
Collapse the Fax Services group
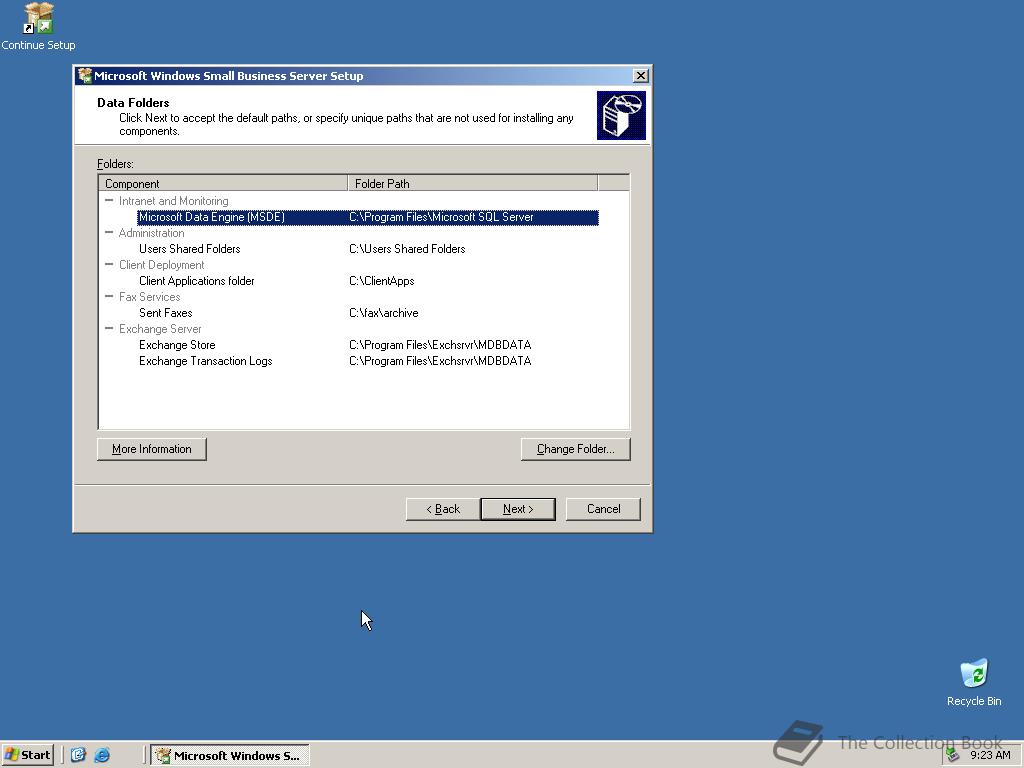pyautogui.click(x=109, y=296)
